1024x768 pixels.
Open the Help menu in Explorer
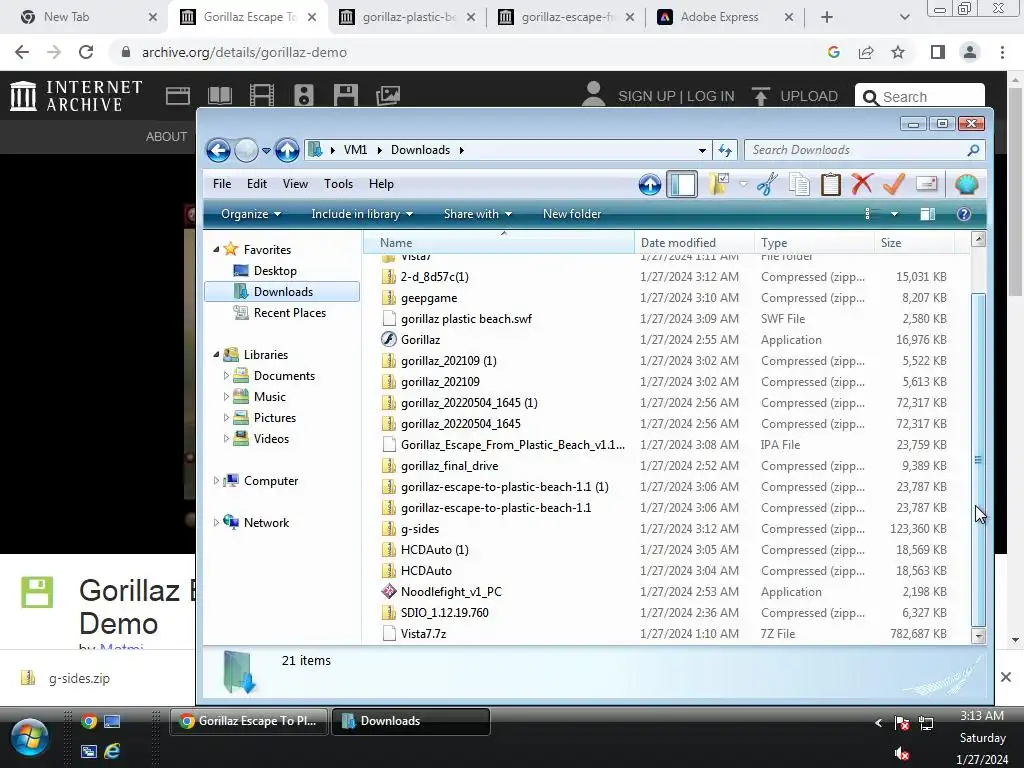[381, 184]
